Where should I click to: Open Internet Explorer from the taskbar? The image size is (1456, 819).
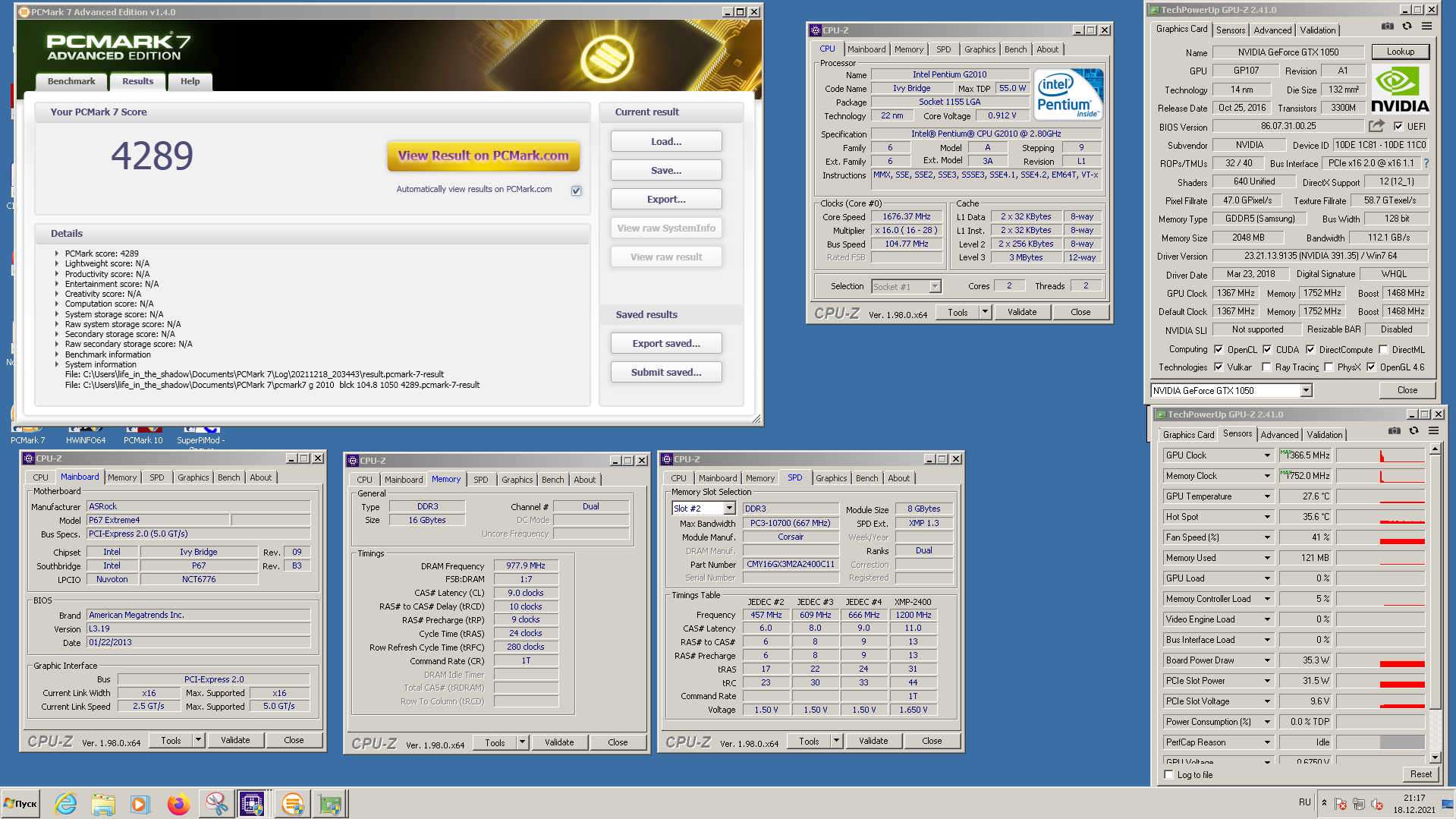pos(66,804)
